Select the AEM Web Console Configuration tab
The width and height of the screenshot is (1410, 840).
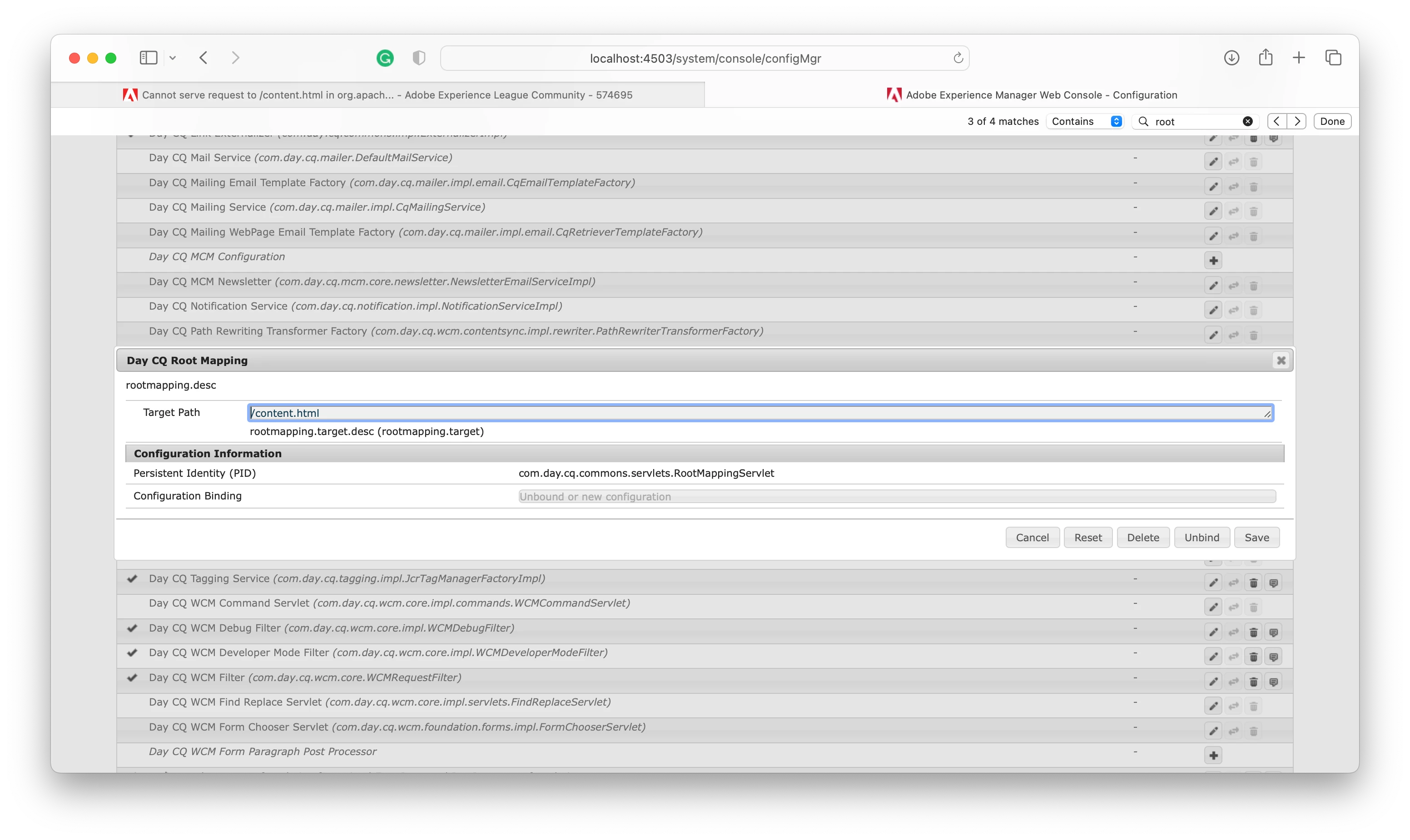click(x=1032, y=95)
